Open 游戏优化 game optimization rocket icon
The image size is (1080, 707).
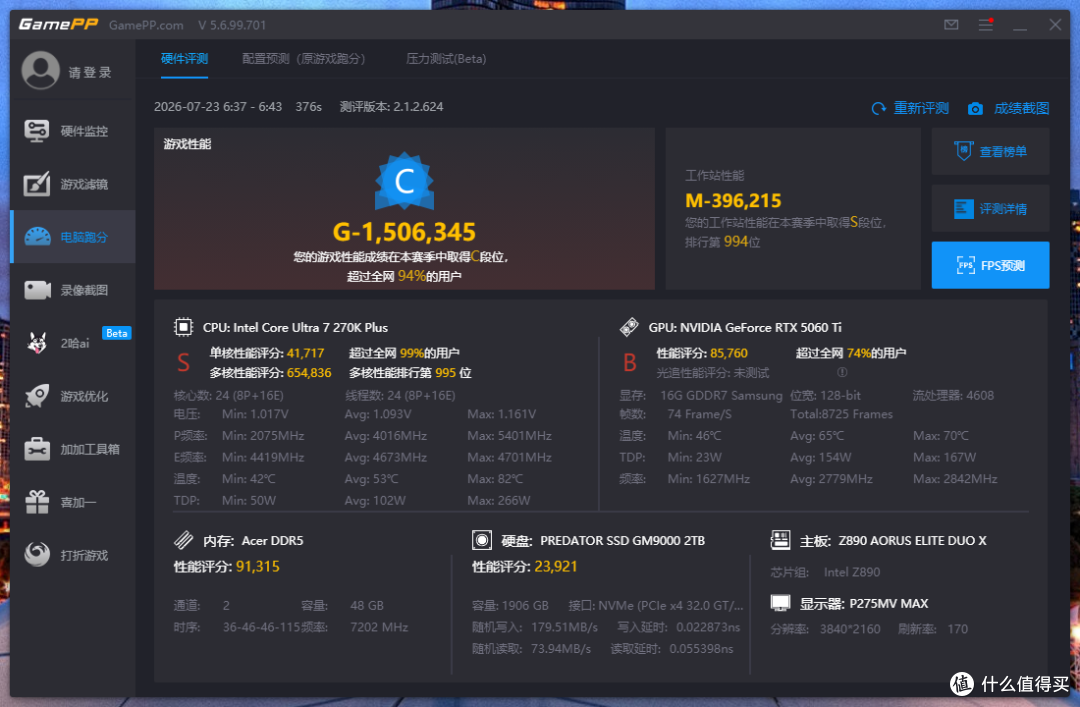click(37, 396)
